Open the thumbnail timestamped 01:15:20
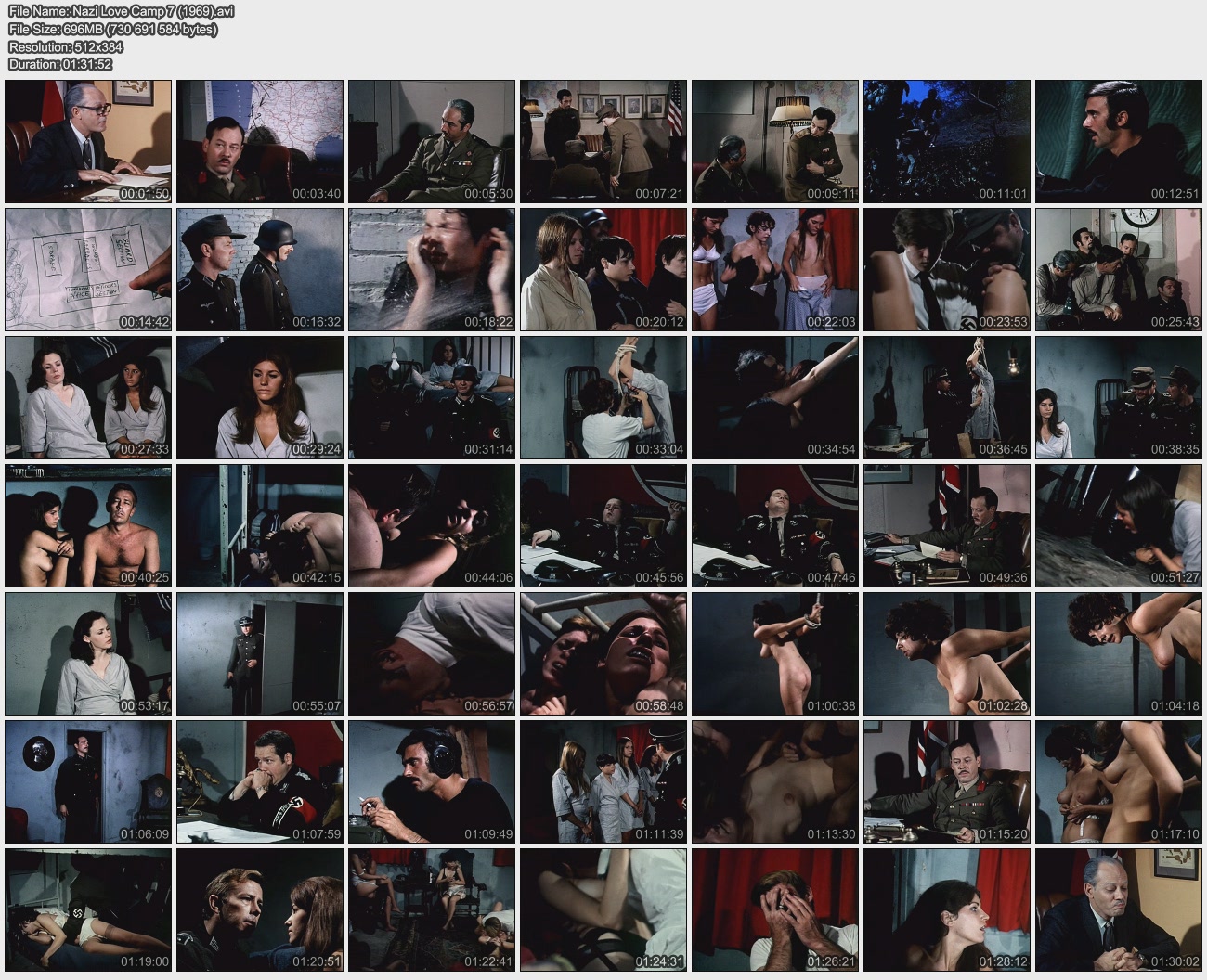This screenshot has height=980, width=1207. (947, 781)
